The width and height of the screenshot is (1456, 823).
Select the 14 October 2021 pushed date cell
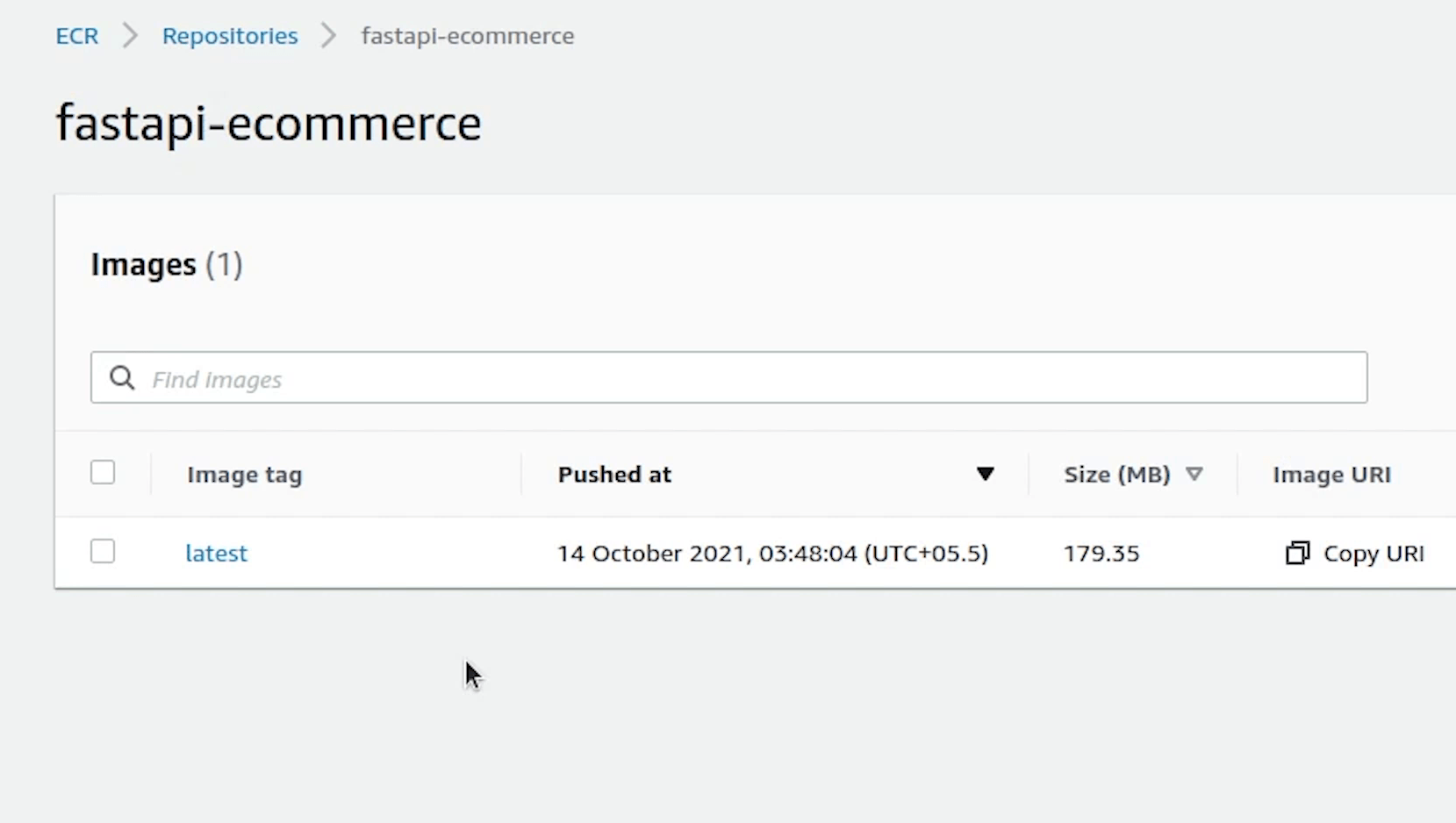(x=772, y=554)
